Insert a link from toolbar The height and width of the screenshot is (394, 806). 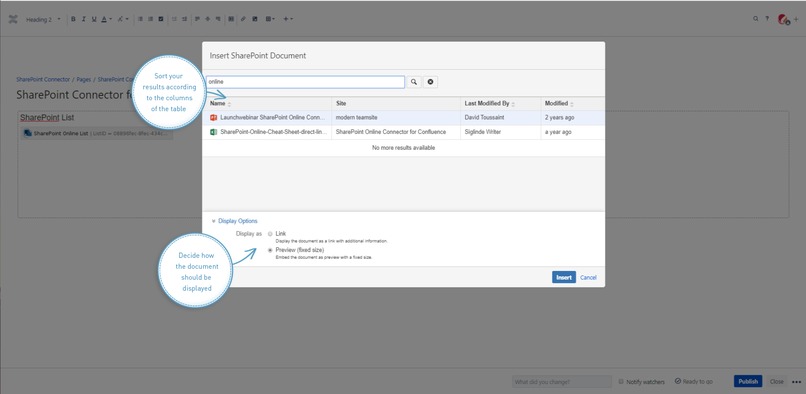(x=243, y=19)
